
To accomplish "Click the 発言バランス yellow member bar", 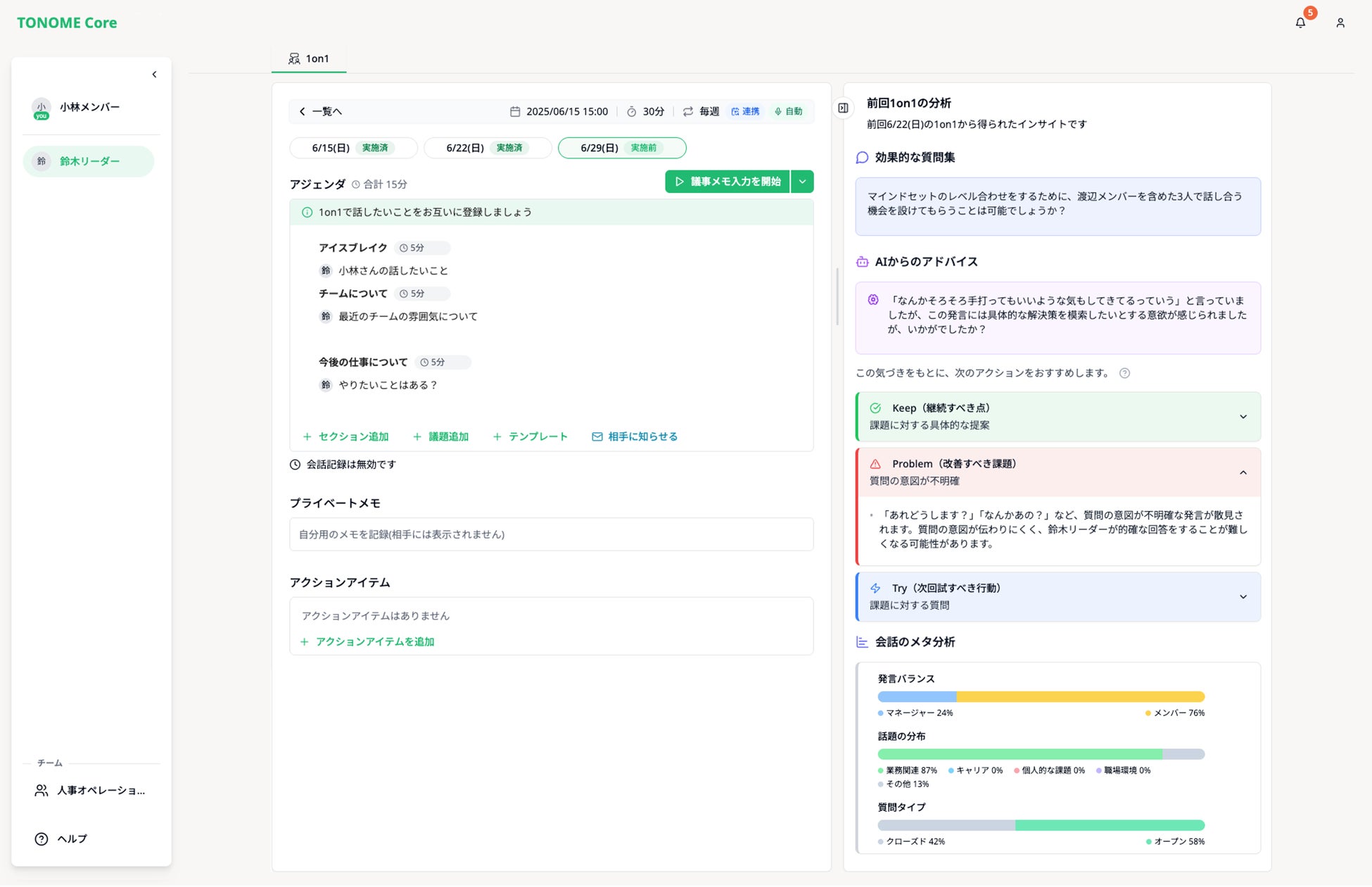I will coord(1080,697).
